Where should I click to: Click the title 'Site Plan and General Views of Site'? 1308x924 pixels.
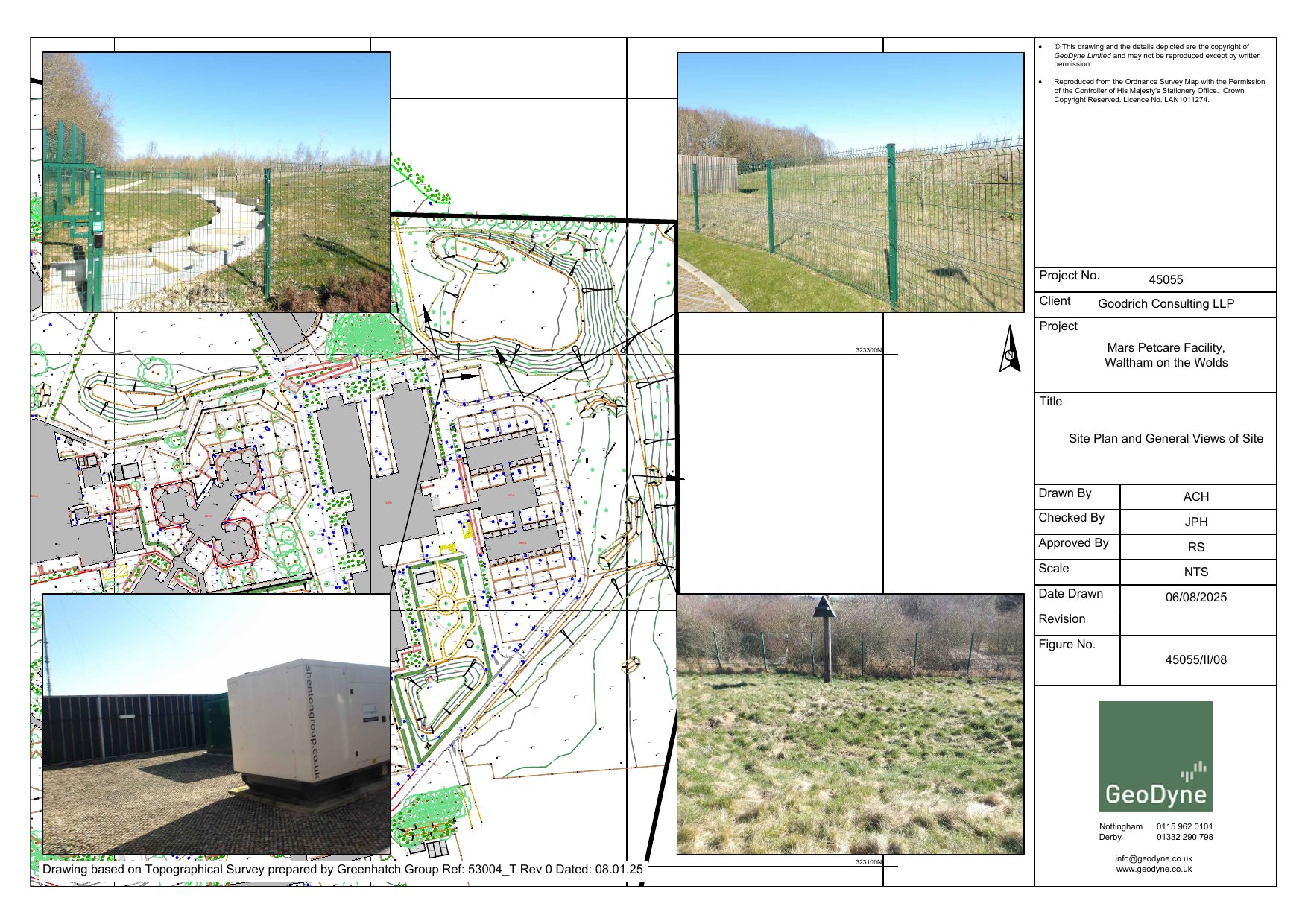click(x=1166, y=438)
